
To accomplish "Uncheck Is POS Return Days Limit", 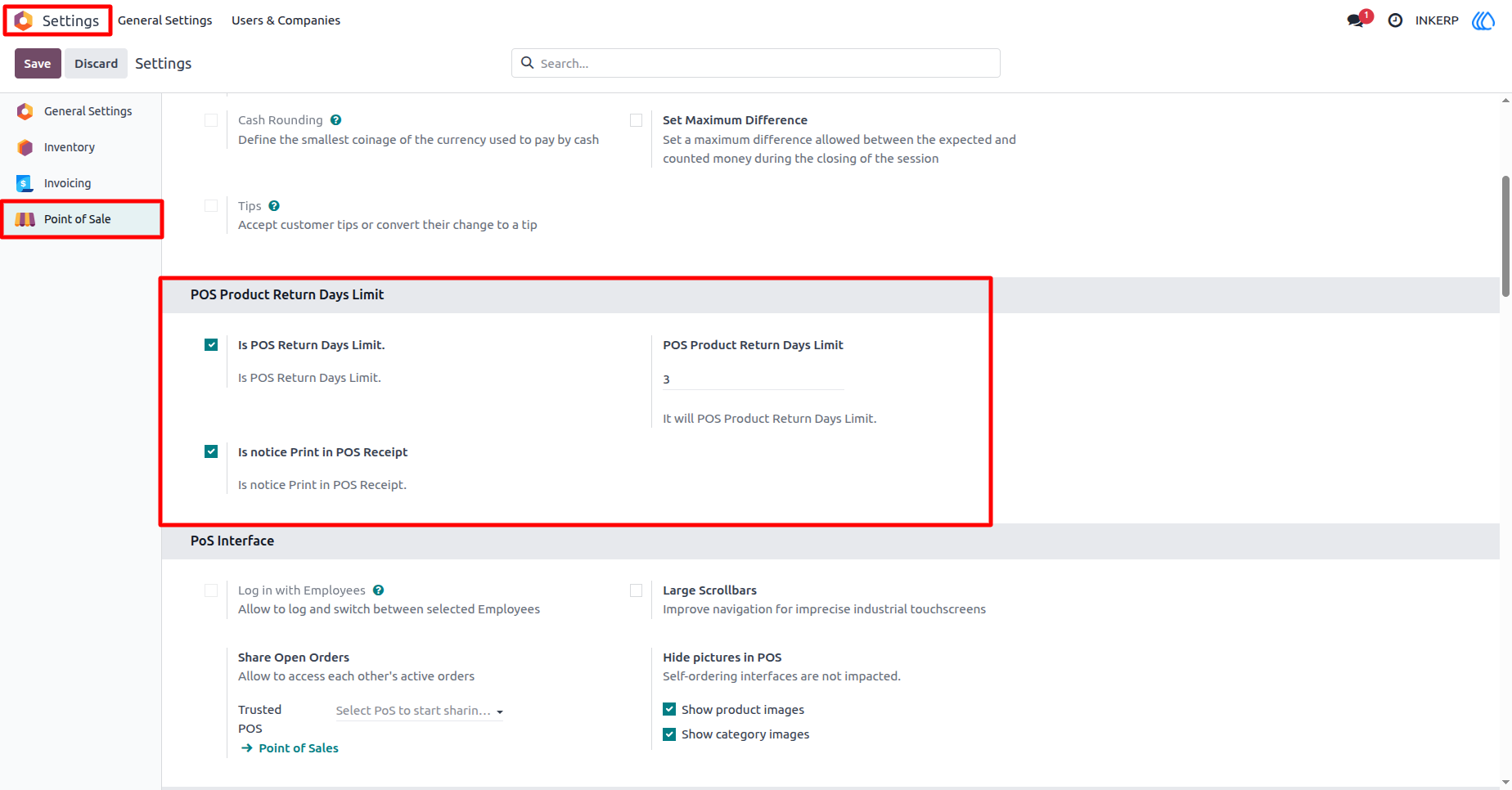I will pyautogui.click(x=211, y=345).
